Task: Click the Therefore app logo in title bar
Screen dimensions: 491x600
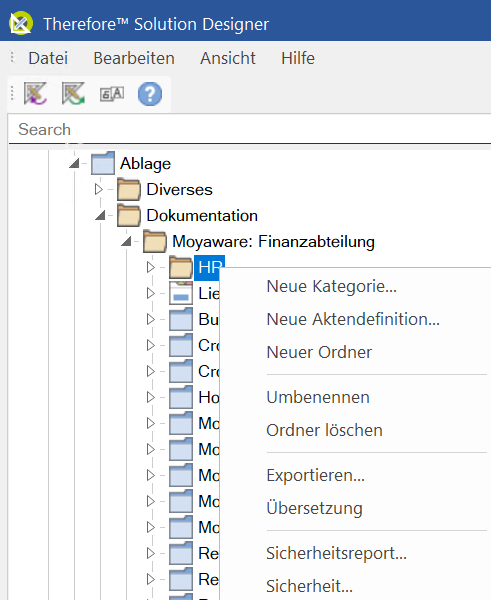Action: (21, 23)
